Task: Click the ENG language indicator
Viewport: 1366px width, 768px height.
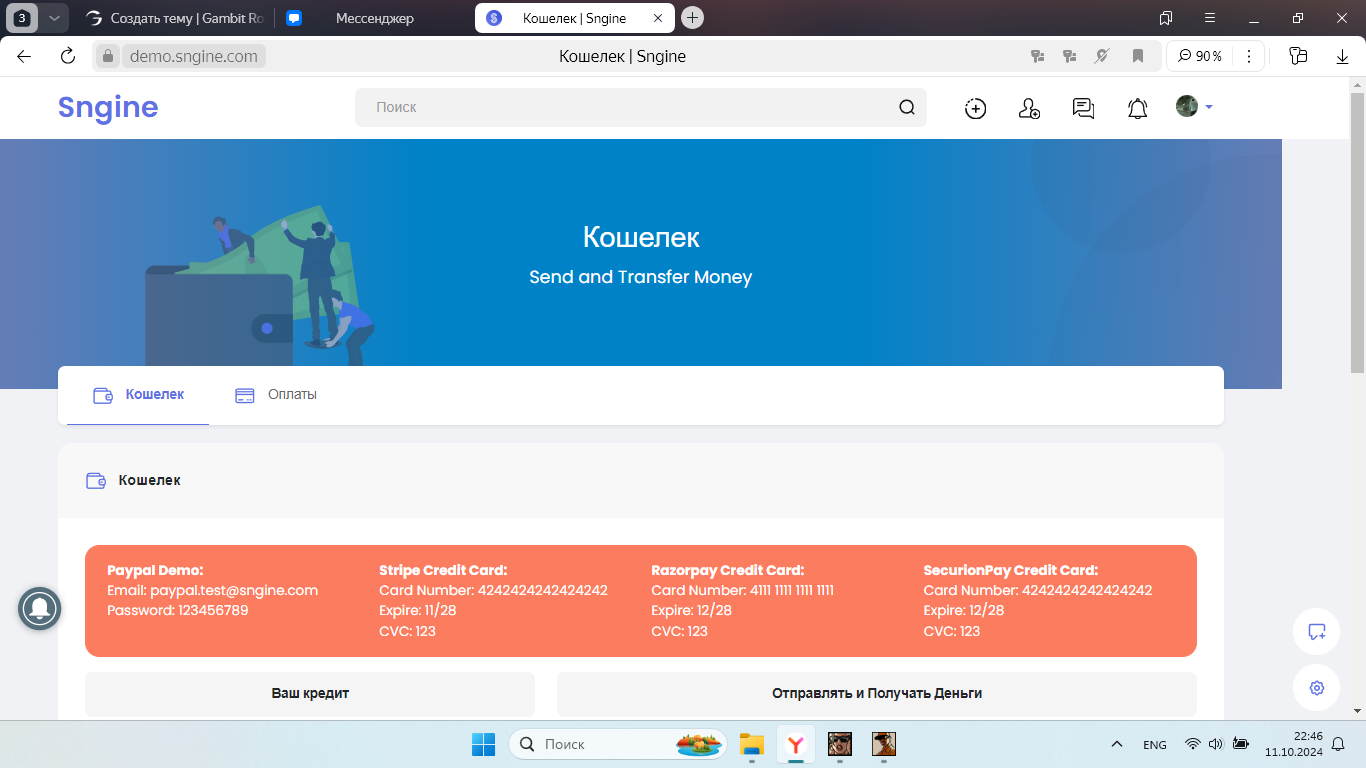Action: [1155, 745]
